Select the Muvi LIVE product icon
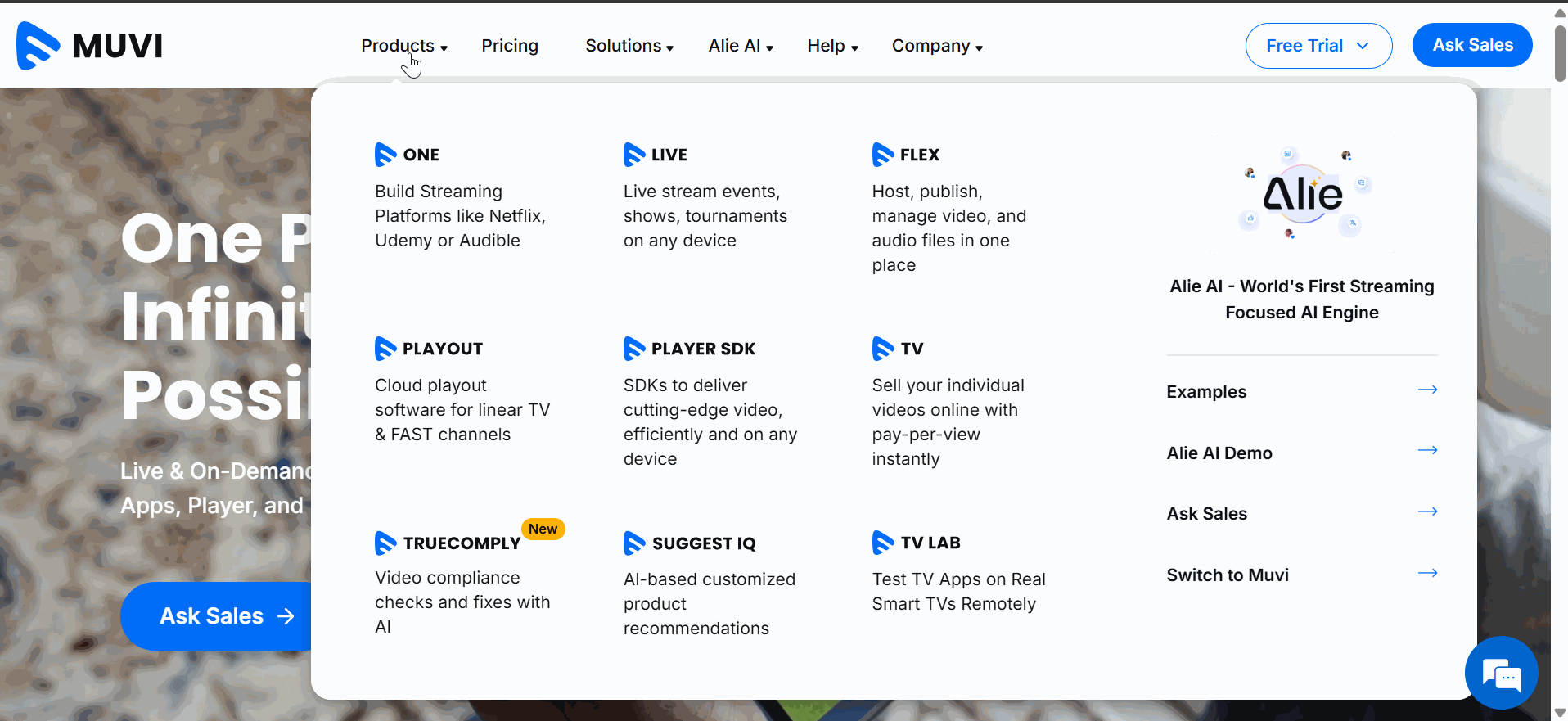1568x721 pixels. (x=634, y=155)
